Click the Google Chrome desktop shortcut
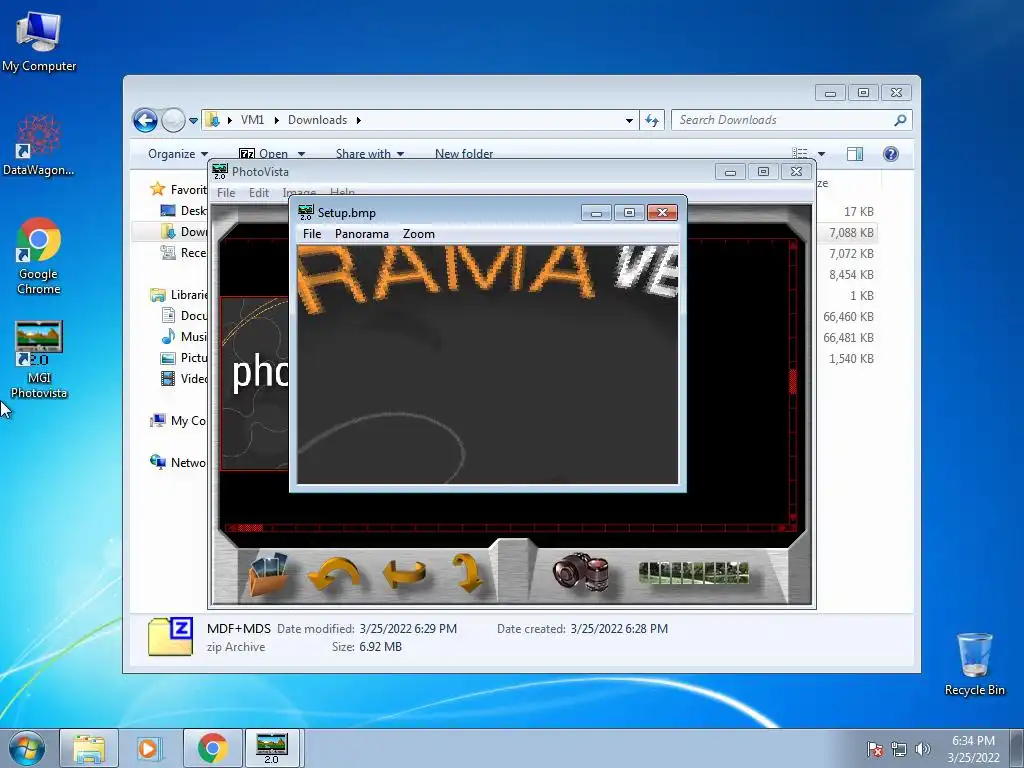The height and width of the screenshot is (768, 1024). coord(39,256)
